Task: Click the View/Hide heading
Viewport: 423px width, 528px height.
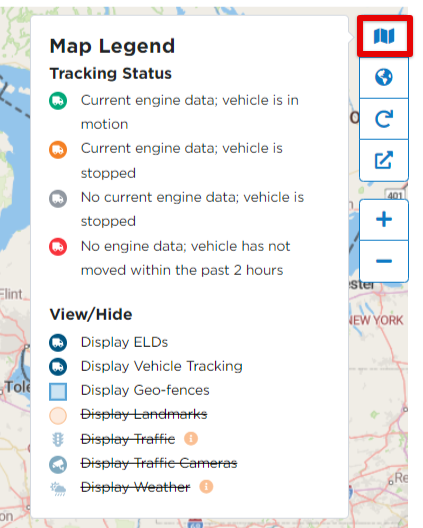Action: click(x=91, y=315)
